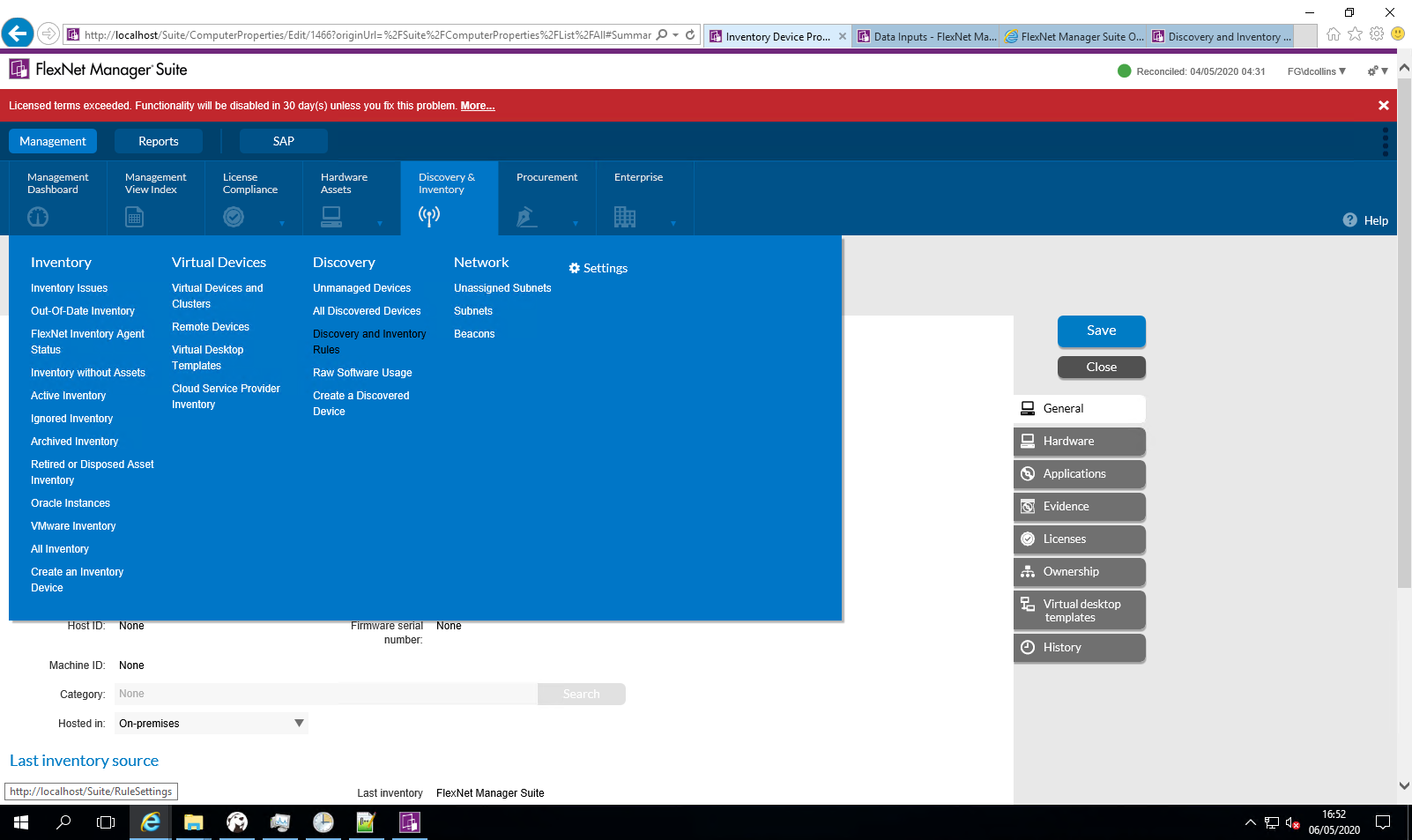Switch to the Reports tab
The image size is (1412, 840).
(159, 141)
